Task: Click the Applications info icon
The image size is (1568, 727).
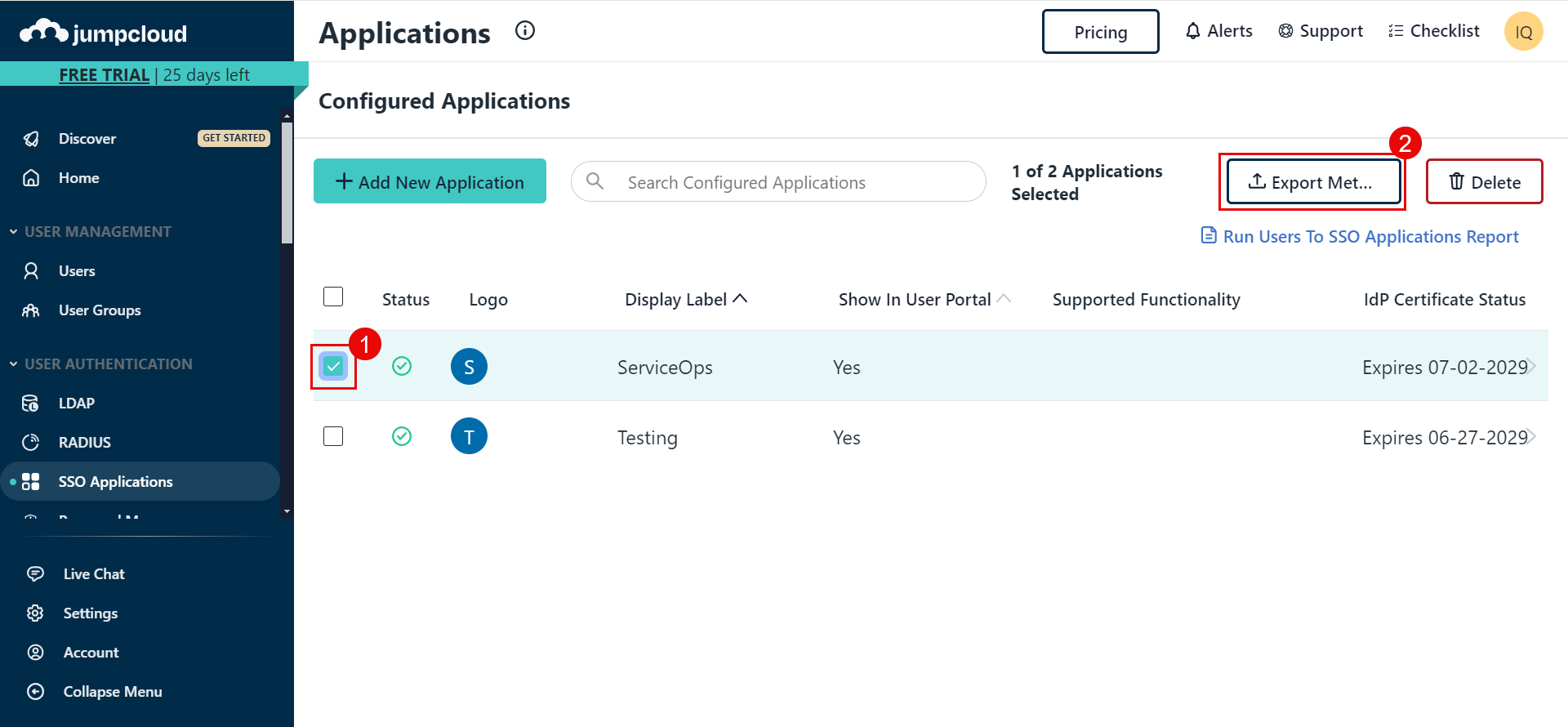Action: 525,31
